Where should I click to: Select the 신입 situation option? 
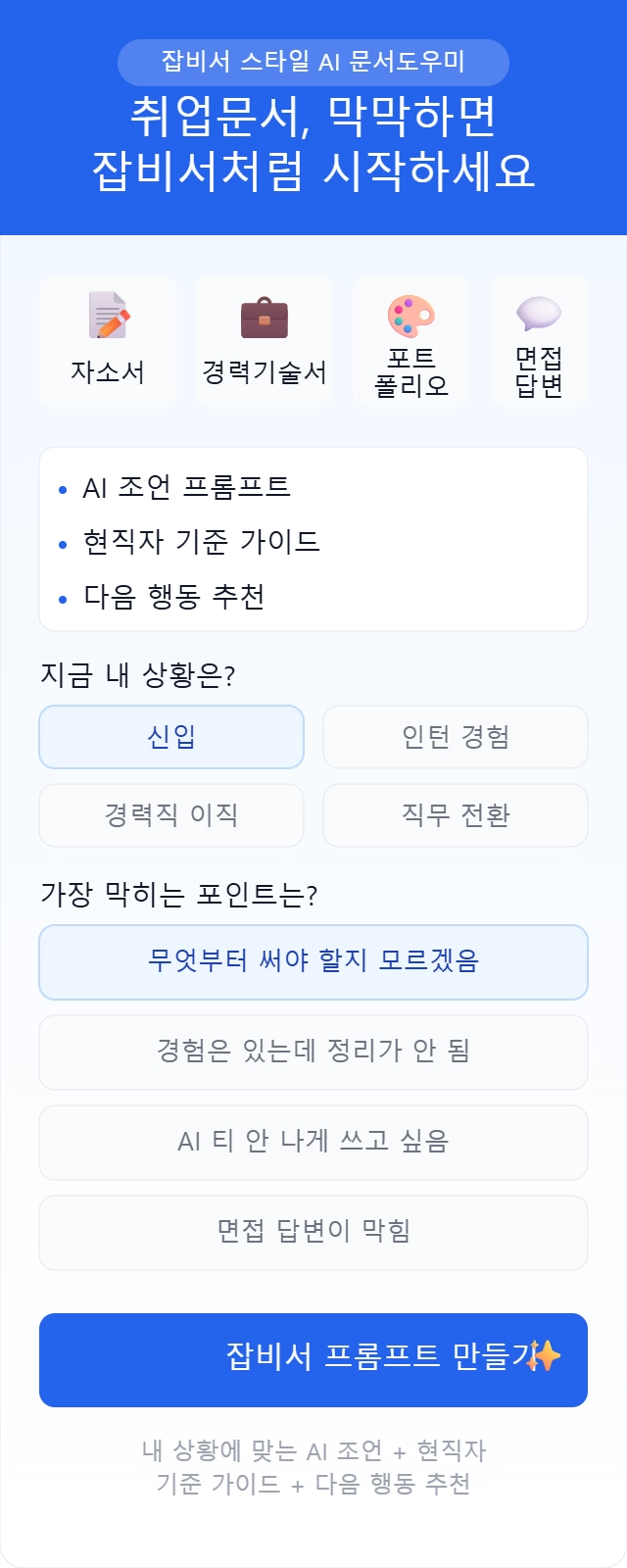click(171, 737)
